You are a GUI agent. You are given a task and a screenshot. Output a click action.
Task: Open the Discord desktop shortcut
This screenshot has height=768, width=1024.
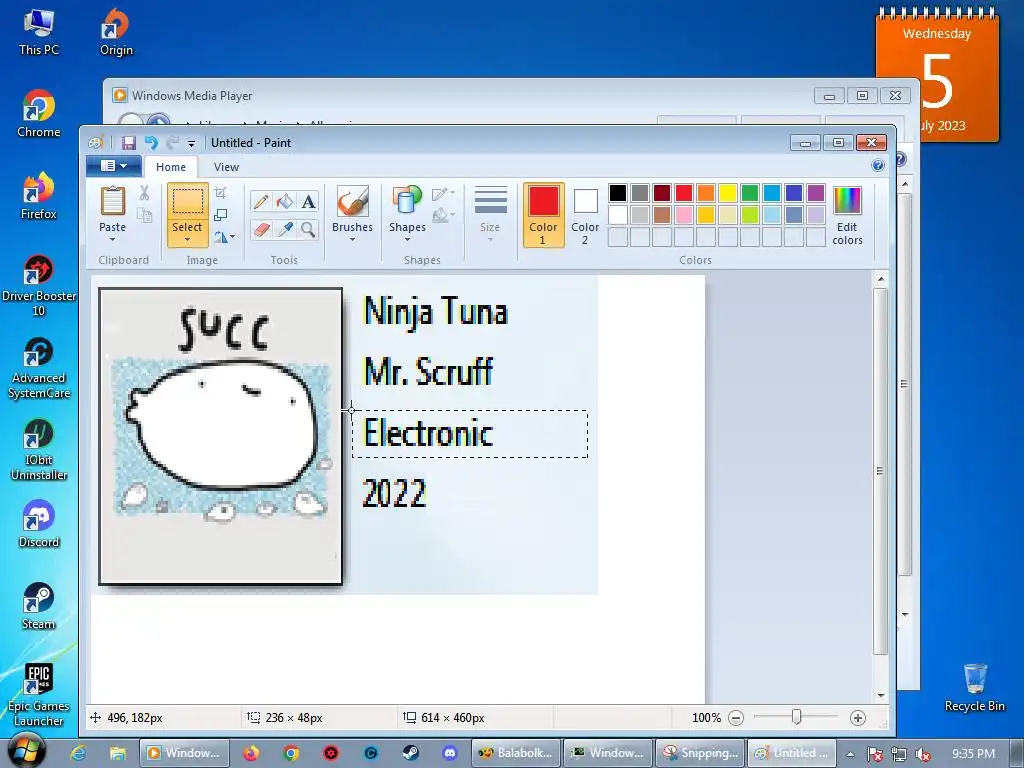[39, 524]
